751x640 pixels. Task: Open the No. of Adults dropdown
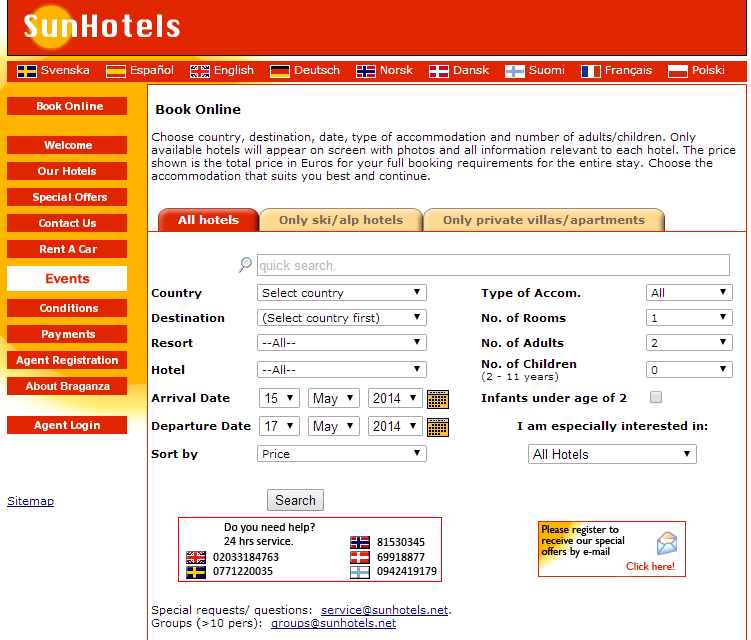(689, 343)
